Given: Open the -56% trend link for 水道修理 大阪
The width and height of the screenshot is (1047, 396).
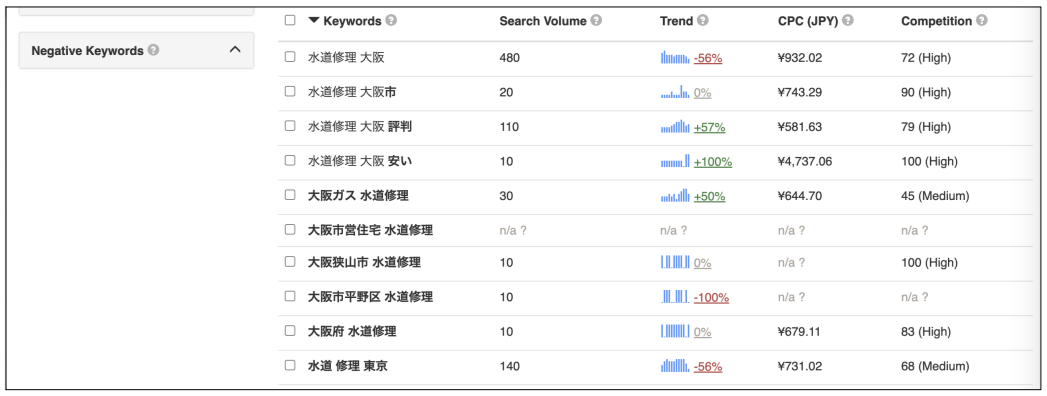Looking at the screenshot, I should tap(708, 58).
